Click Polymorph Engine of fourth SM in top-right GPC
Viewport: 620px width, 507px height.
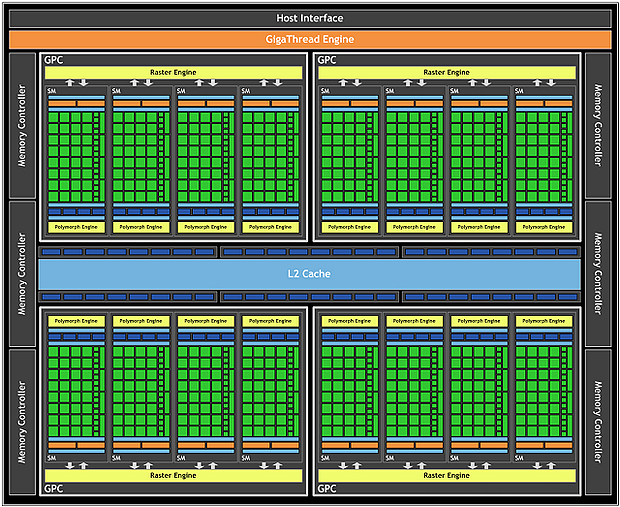click(x=544, y=227)
